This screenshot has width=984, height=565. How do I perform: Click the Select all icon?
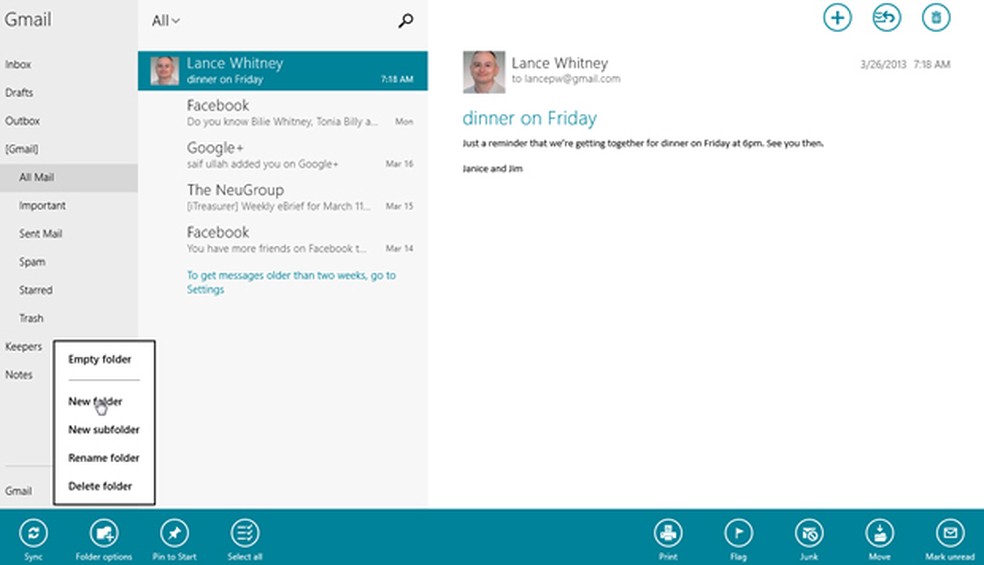pyautogui.click(x=245, y=534)
